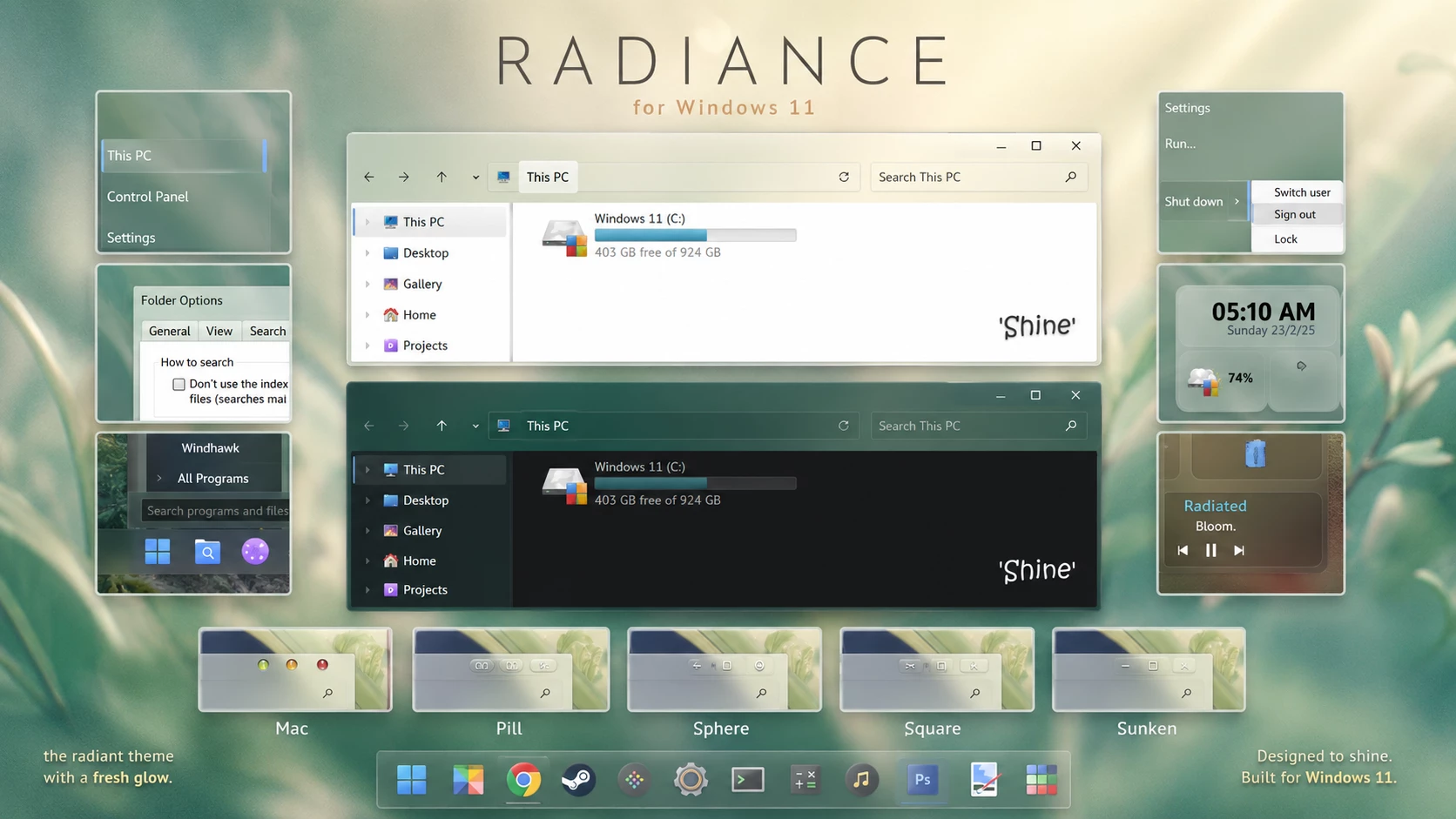Click the "Search programs and files" box
This screenshot has height=819, width=1456.
(x=215, y=511)
